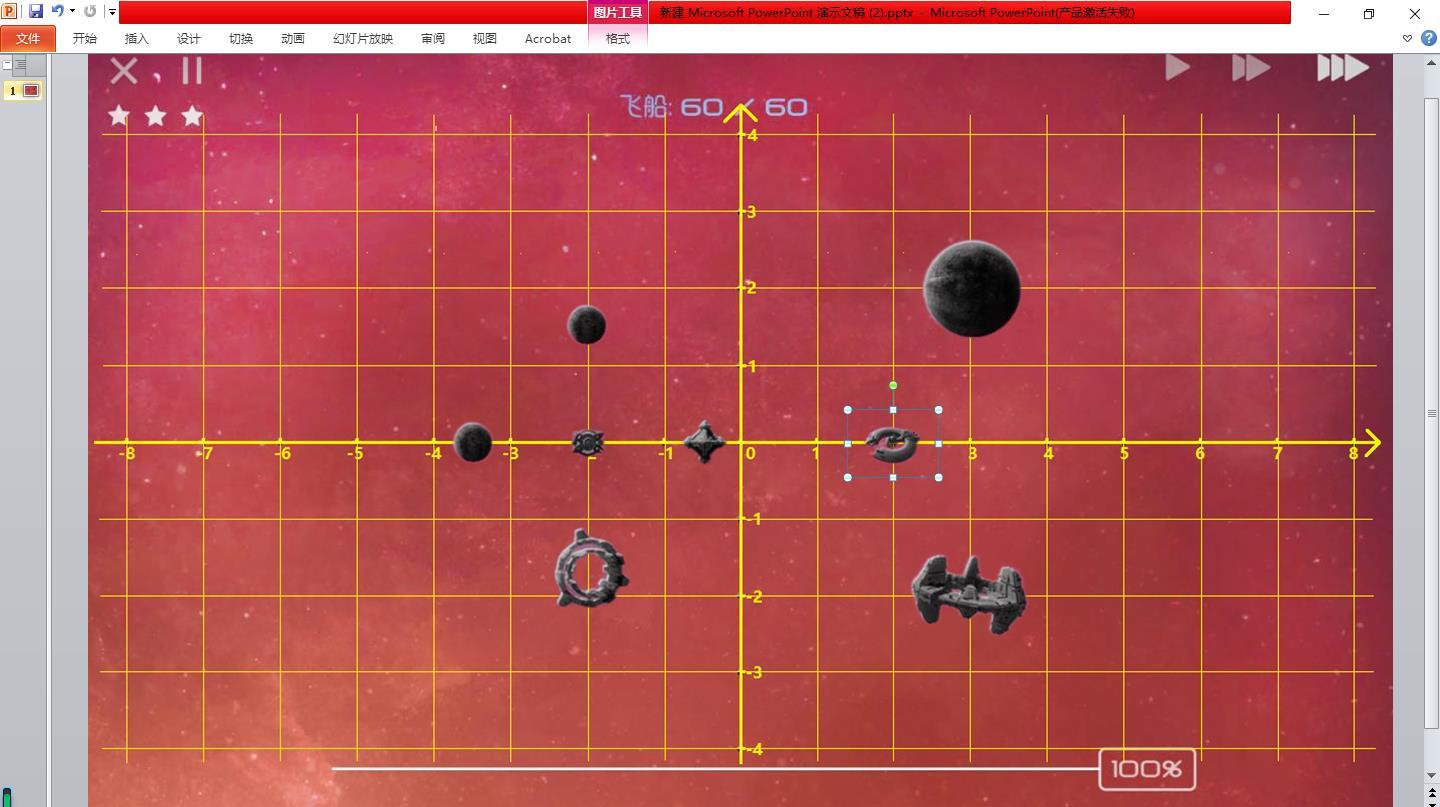Switch to the outline view tab in the slide pane
1440x807 pixels.
[20, 65]
